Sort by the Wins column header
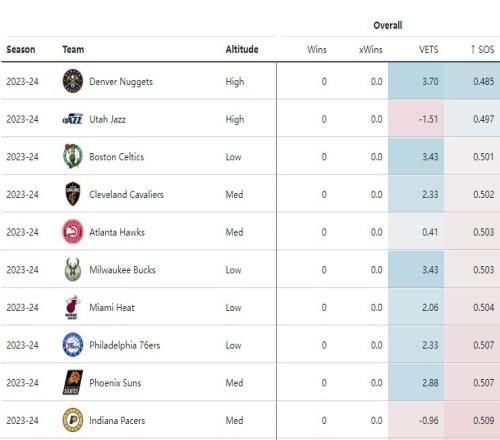 (x=317, y=50)
